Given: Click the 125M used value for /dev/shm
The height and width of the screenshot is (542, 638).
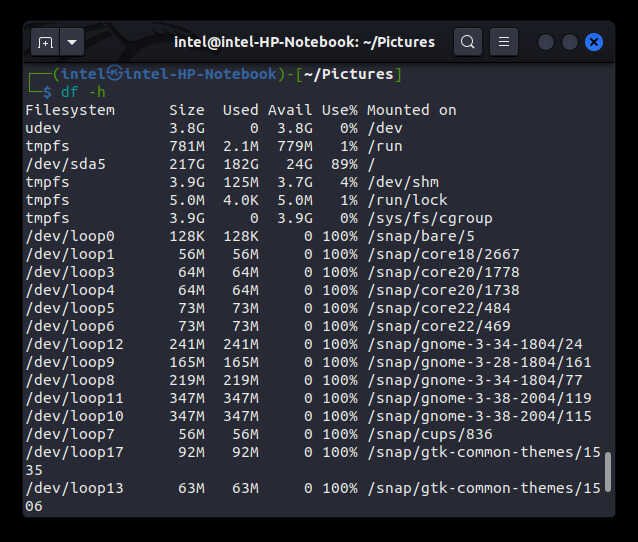Looking at the screenshot, I should pos(240,182).
